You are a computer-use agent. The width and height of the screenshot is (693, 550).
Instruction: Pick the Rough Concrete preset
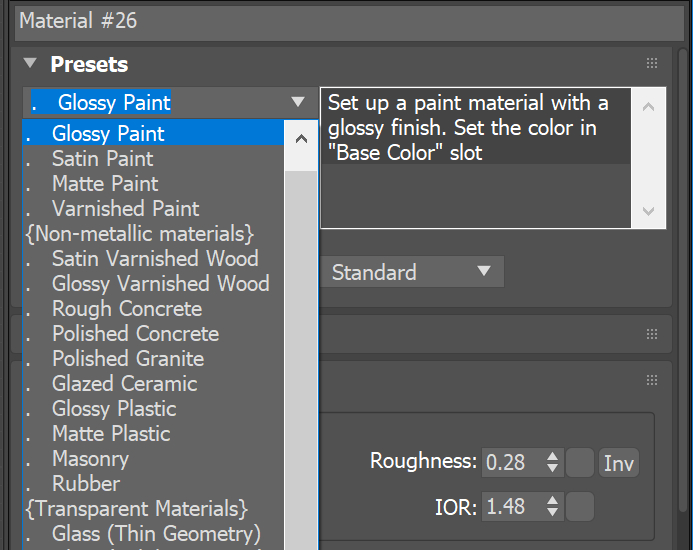[153, 308]
